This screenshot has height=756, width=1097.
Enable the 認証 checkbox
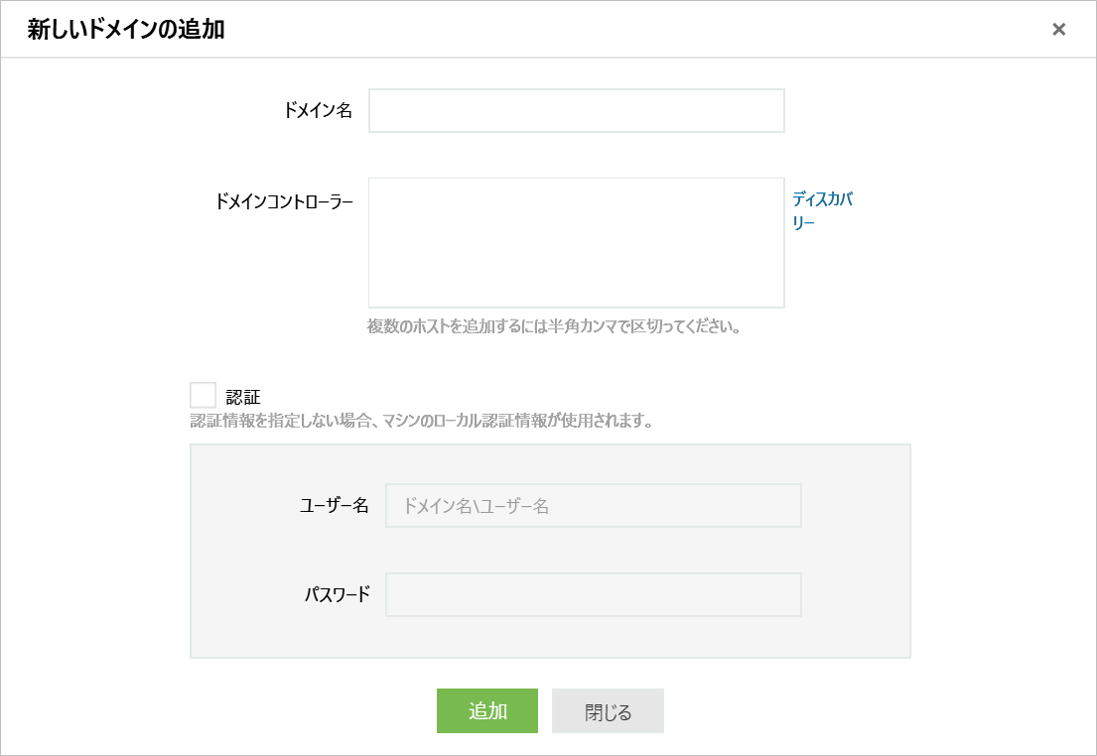pyautogui.click(x=203, y=395)
